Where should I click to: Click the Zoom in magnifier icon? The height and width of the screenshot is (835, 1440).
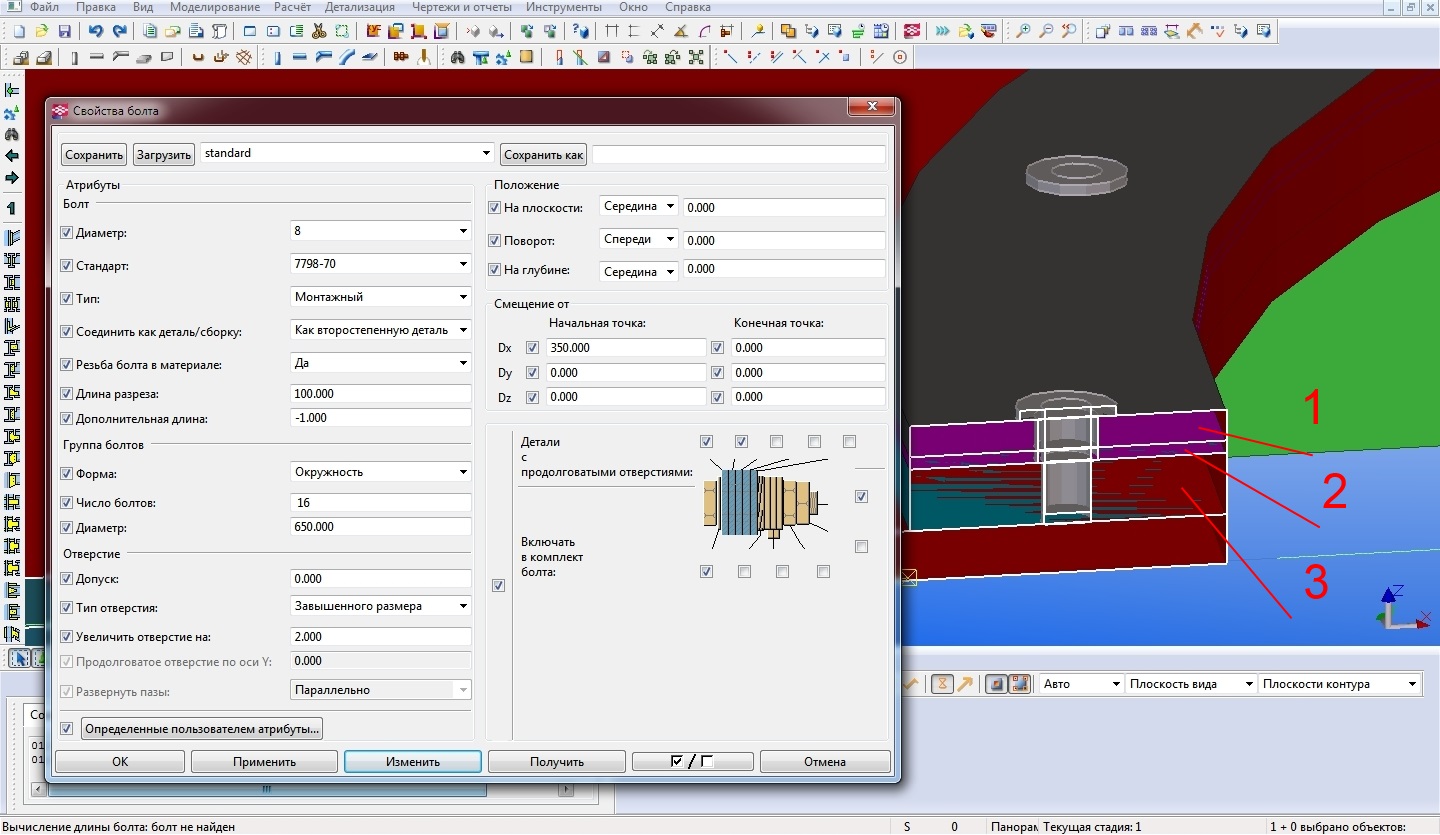[x=1023, y=31]
